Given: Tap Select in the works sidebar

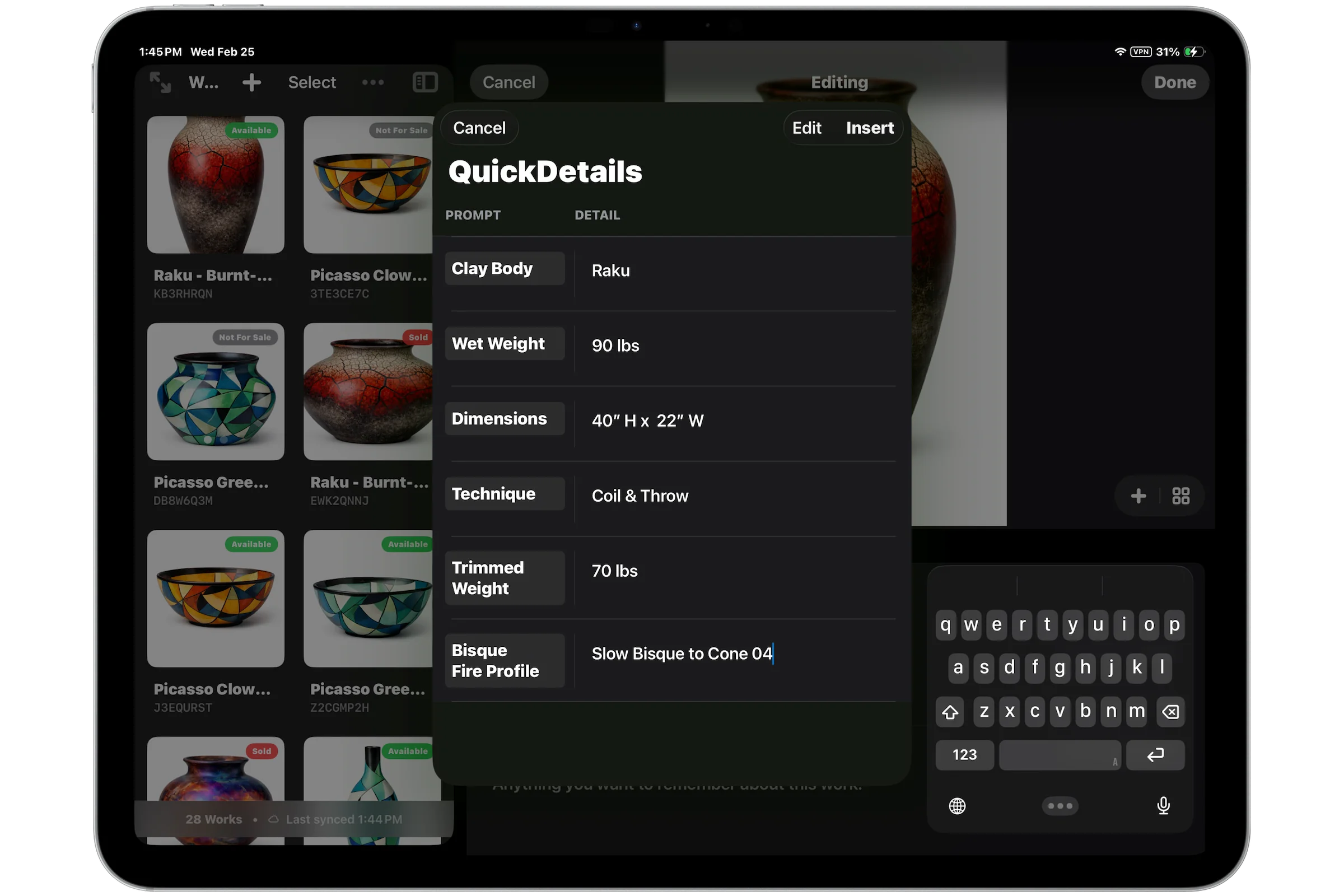Looking at the screenshot, I should (312, 82).
